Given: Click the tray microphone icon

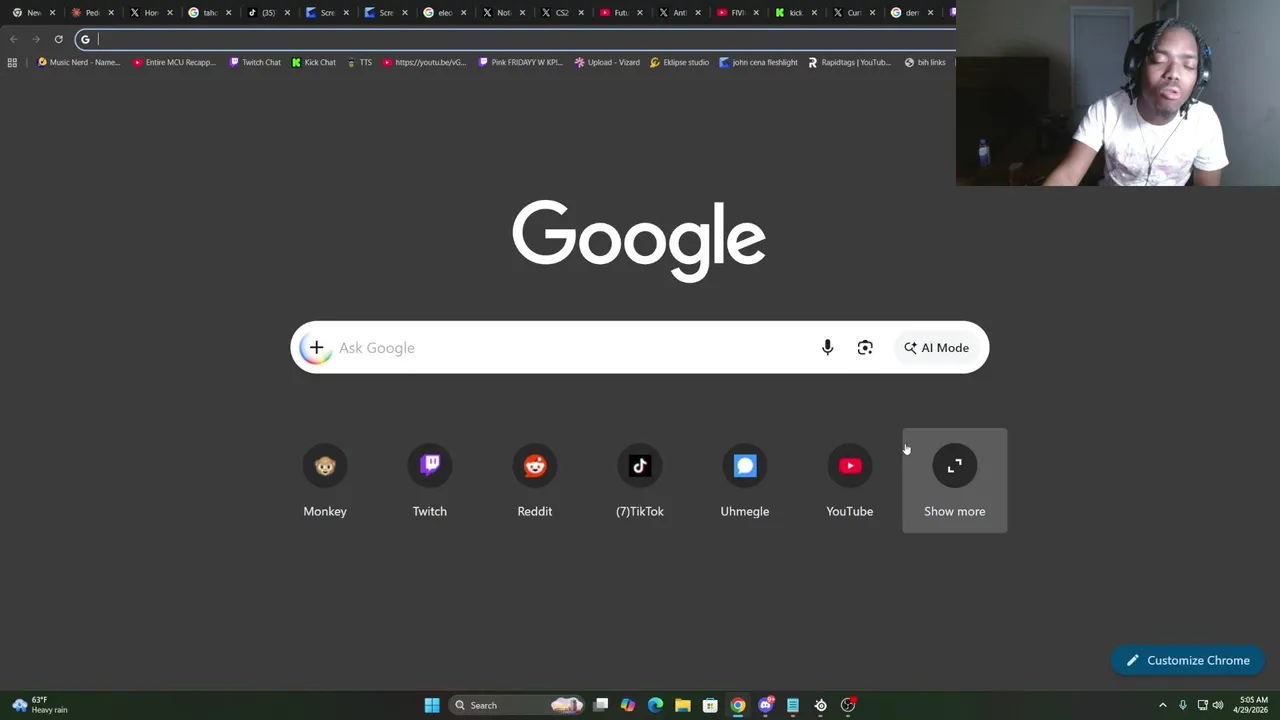Looking at the screenshot, I should [x=1182, y=705].
